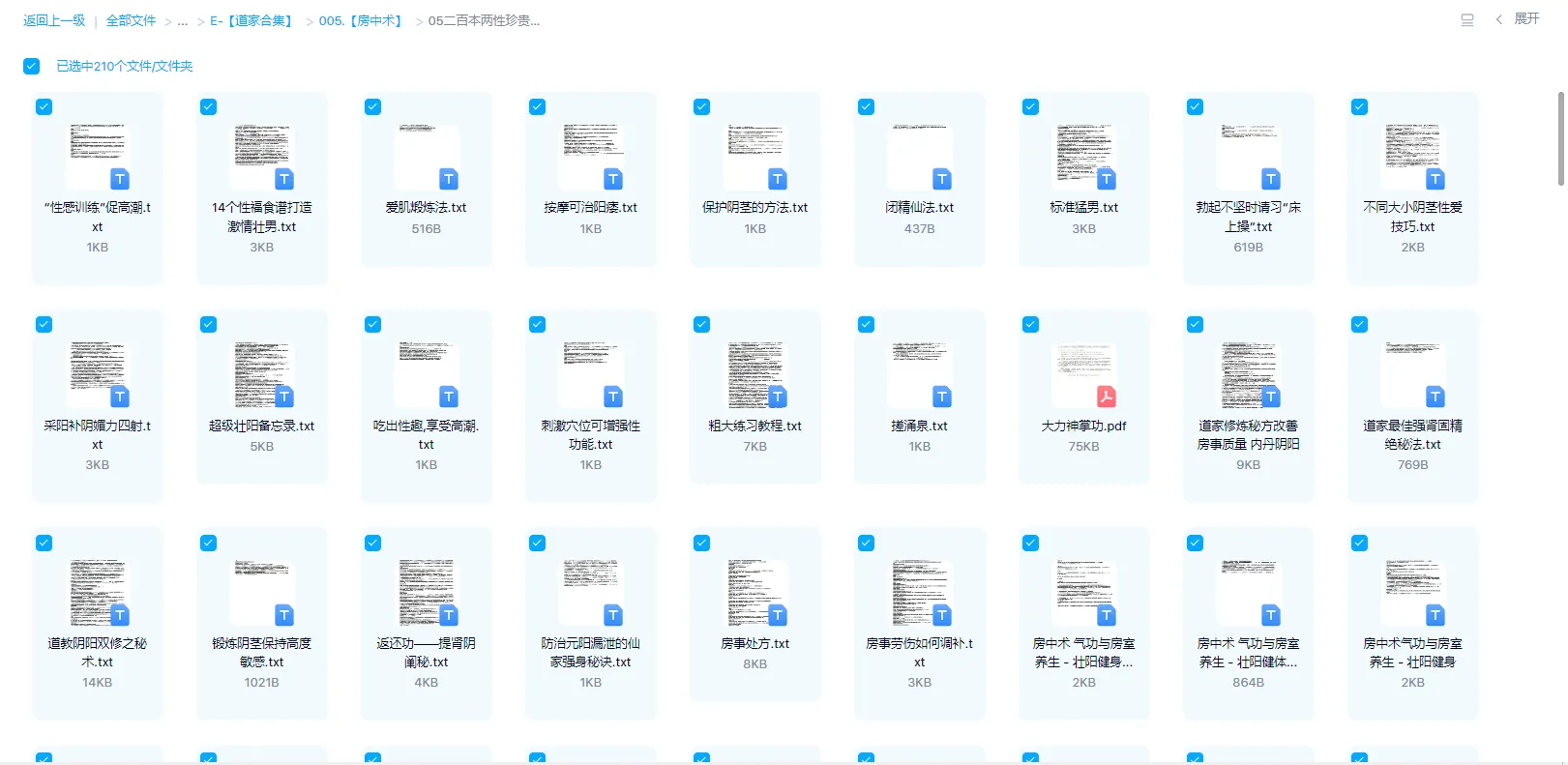This screenshot has height=765, width=1568.
Task: Go back with 返回上一级 link
Action: (54, 20)
